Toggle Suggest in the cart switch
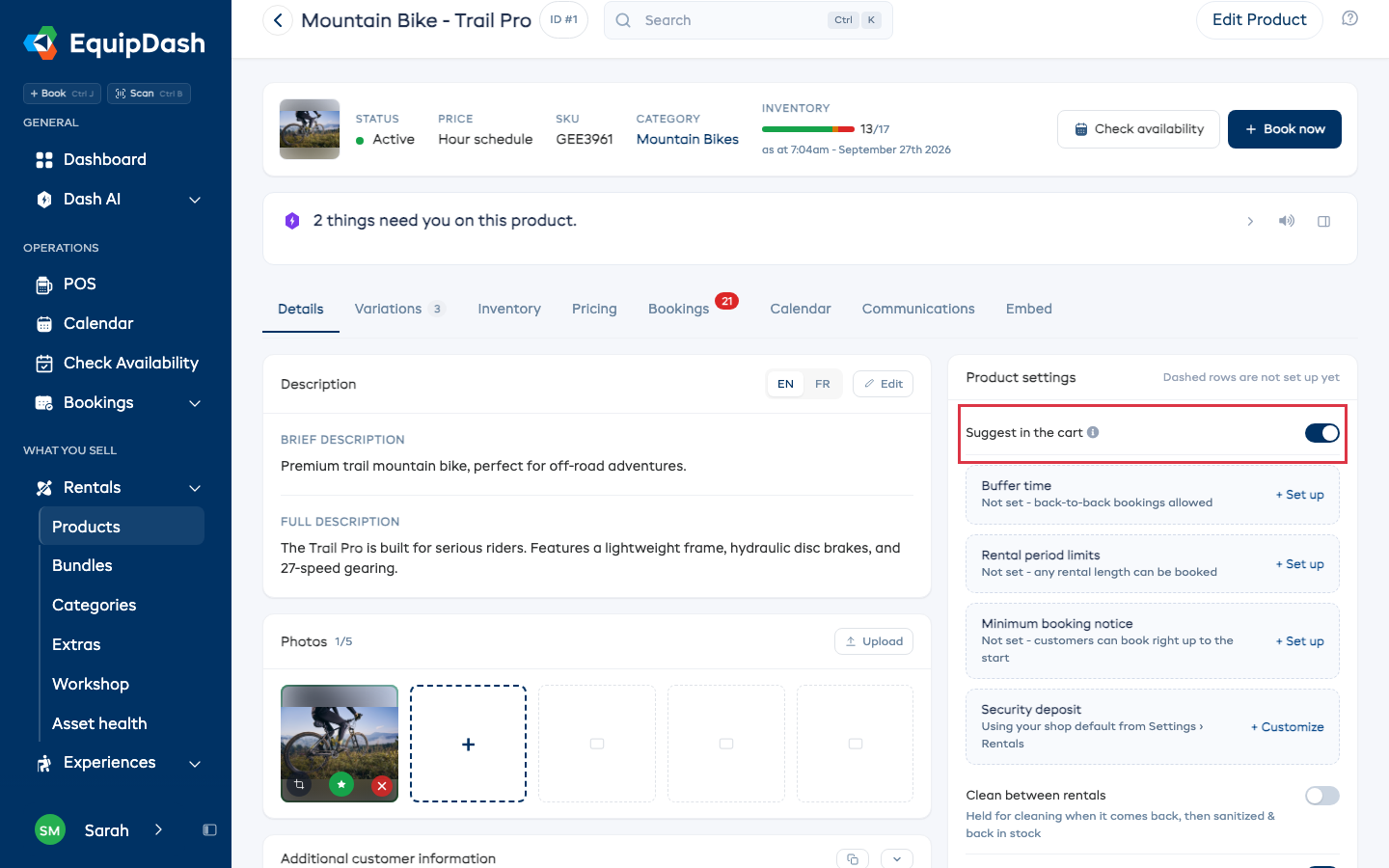Image resolution: width=1389 pixels, height=868 pixels. 1321,433
